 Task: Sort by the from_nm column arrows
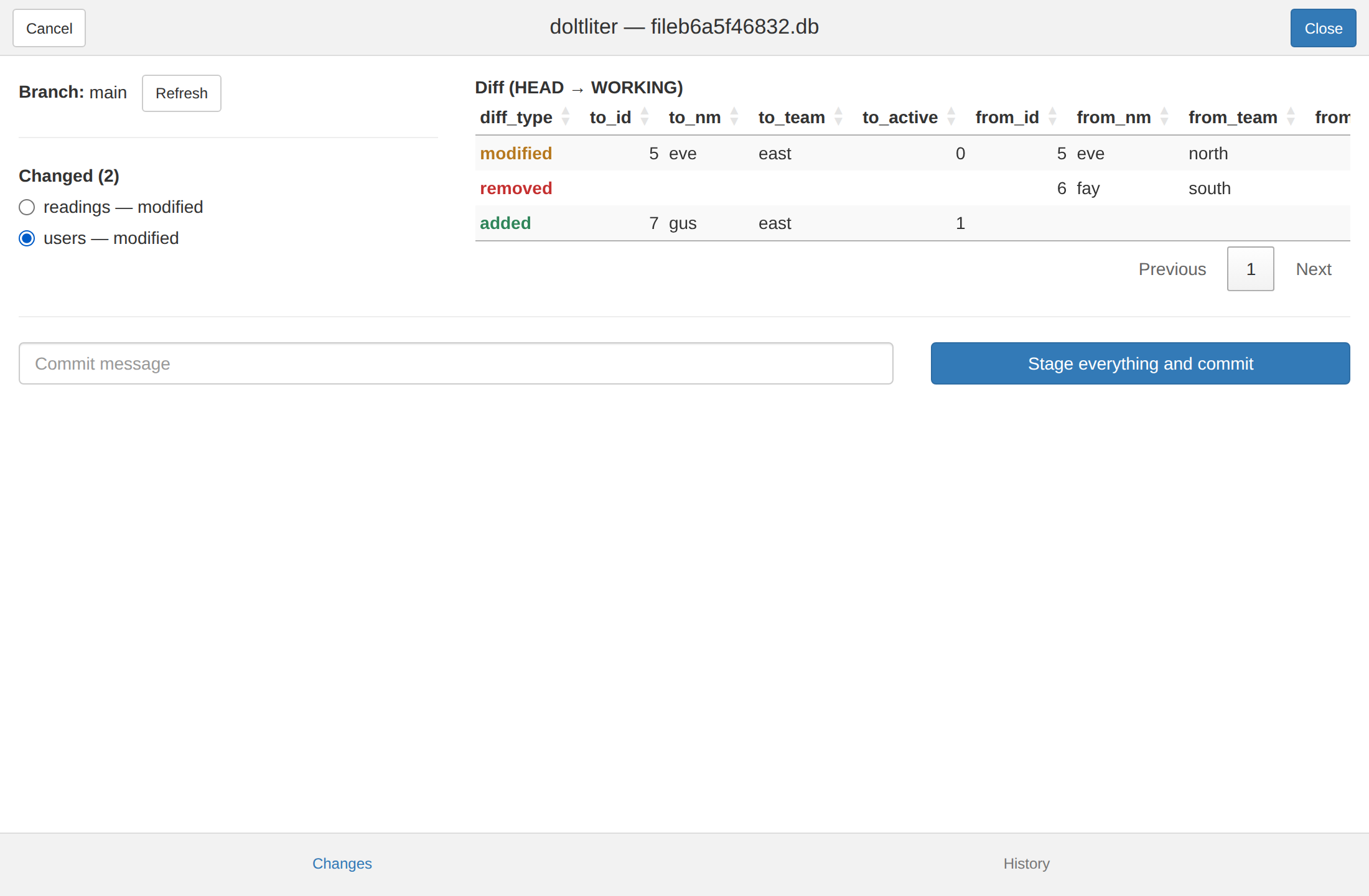1164,117
